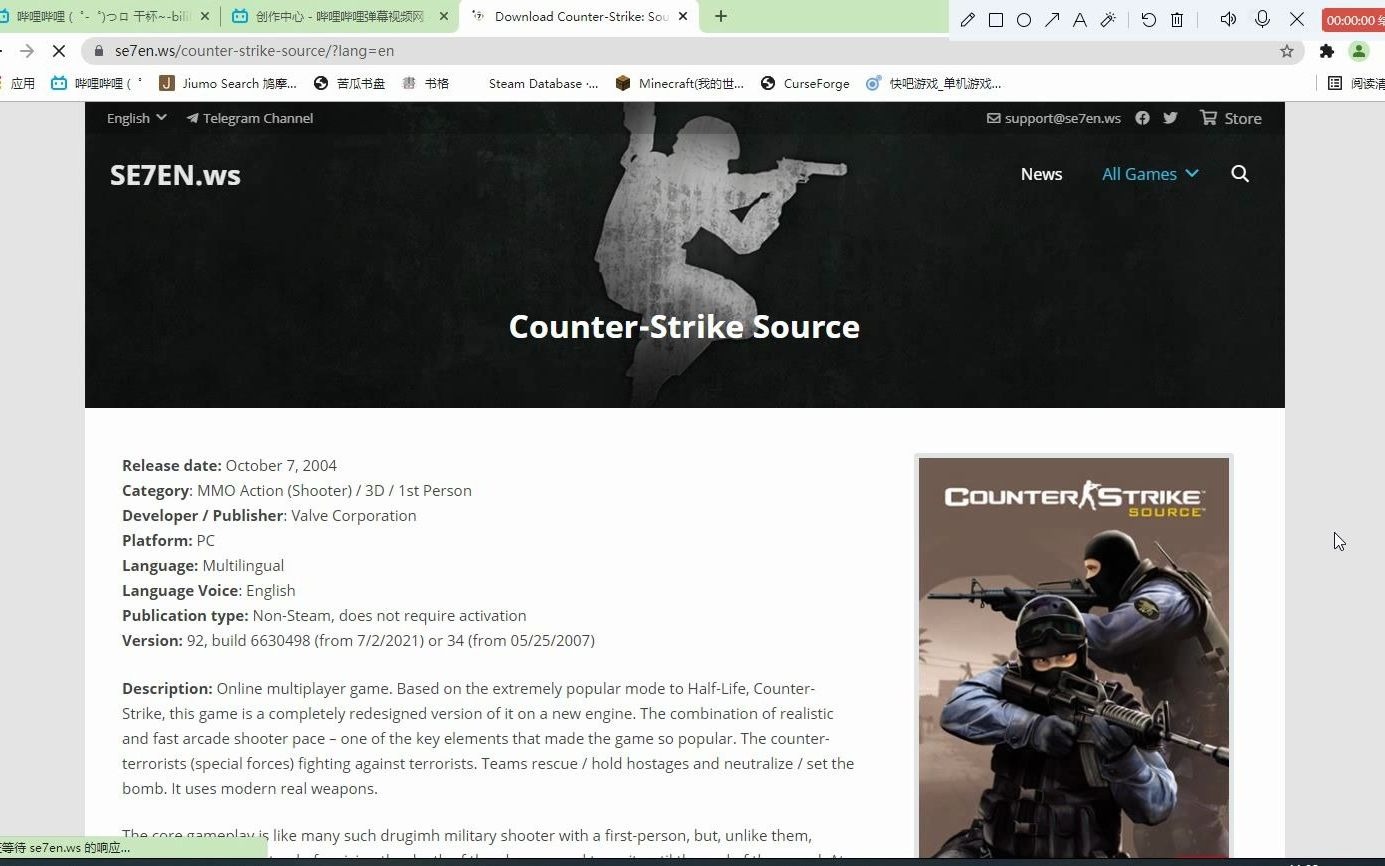Close the recorder annotation toolbar
The image size is (1385, 866).
tap(1297, 19)
